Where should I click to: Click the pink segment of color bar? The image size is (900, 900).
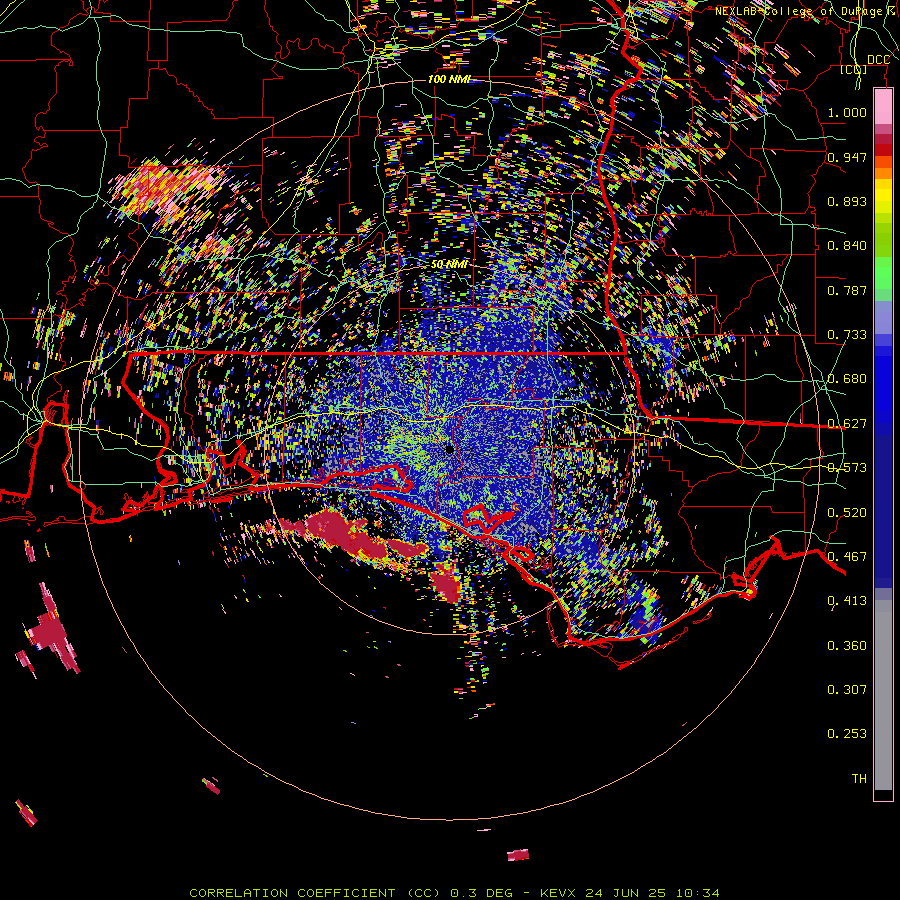coord(883,106)
